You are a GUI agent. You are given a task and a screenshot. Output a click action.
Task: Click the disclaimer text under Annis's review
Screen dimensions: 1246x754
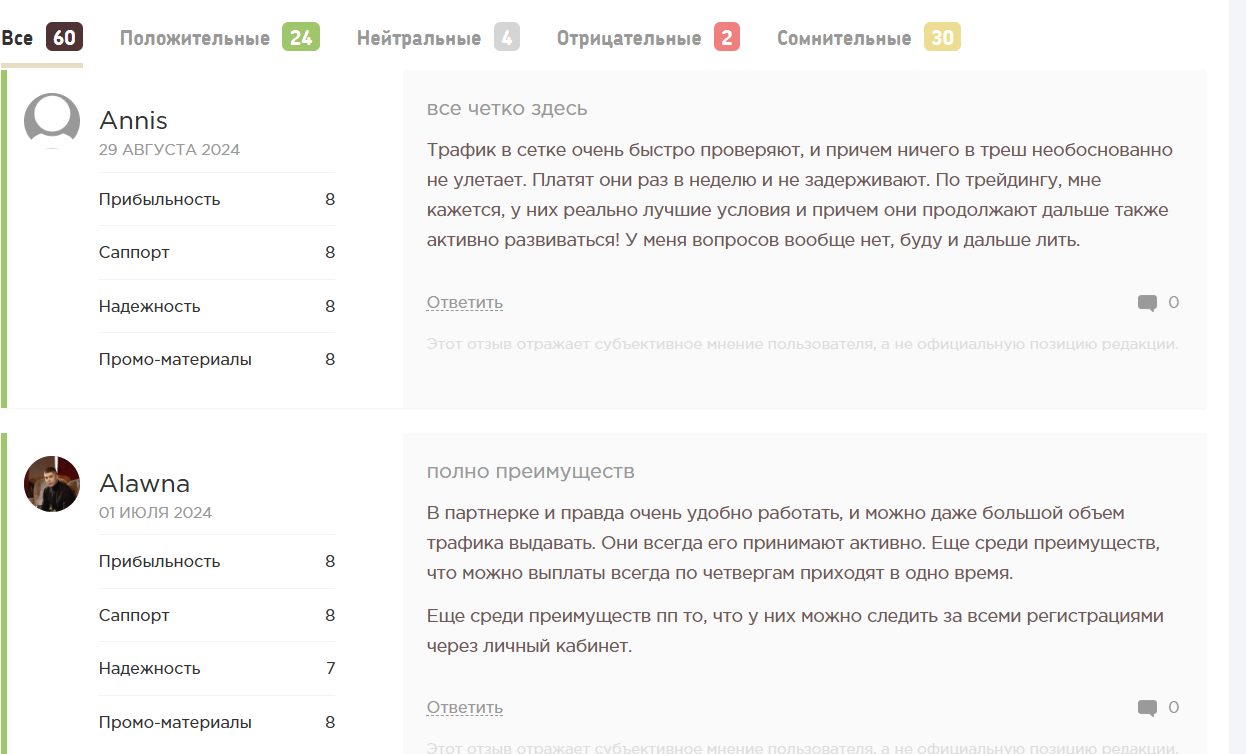pyautogui.click(x=803, y=345)
